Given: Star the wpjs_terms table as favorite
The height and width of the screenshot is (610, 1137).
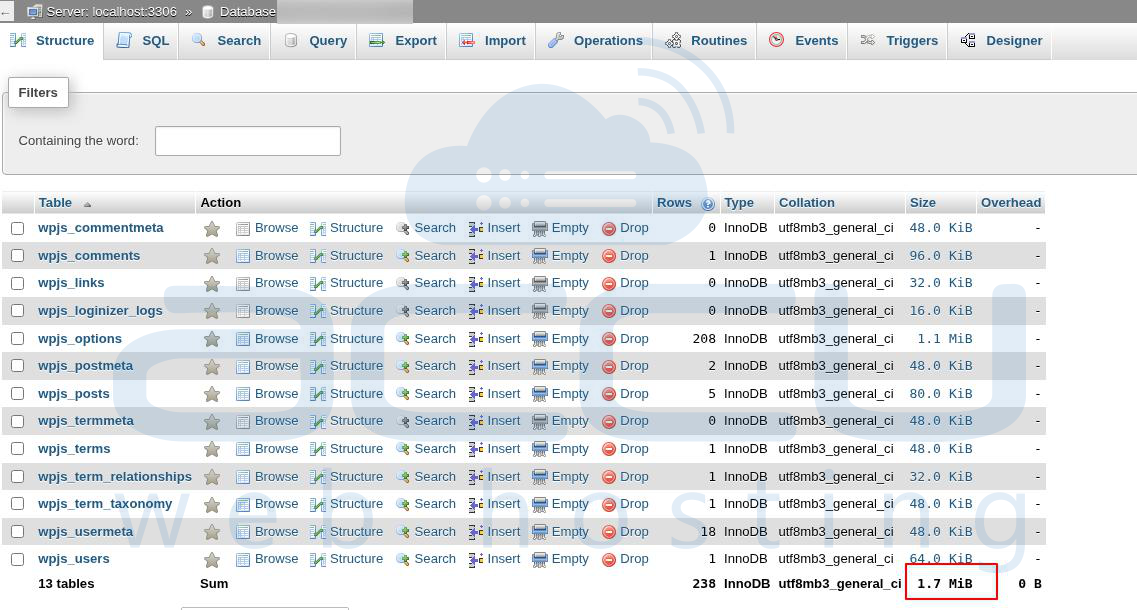Looking at the screenshot, I should coord(211,448).
